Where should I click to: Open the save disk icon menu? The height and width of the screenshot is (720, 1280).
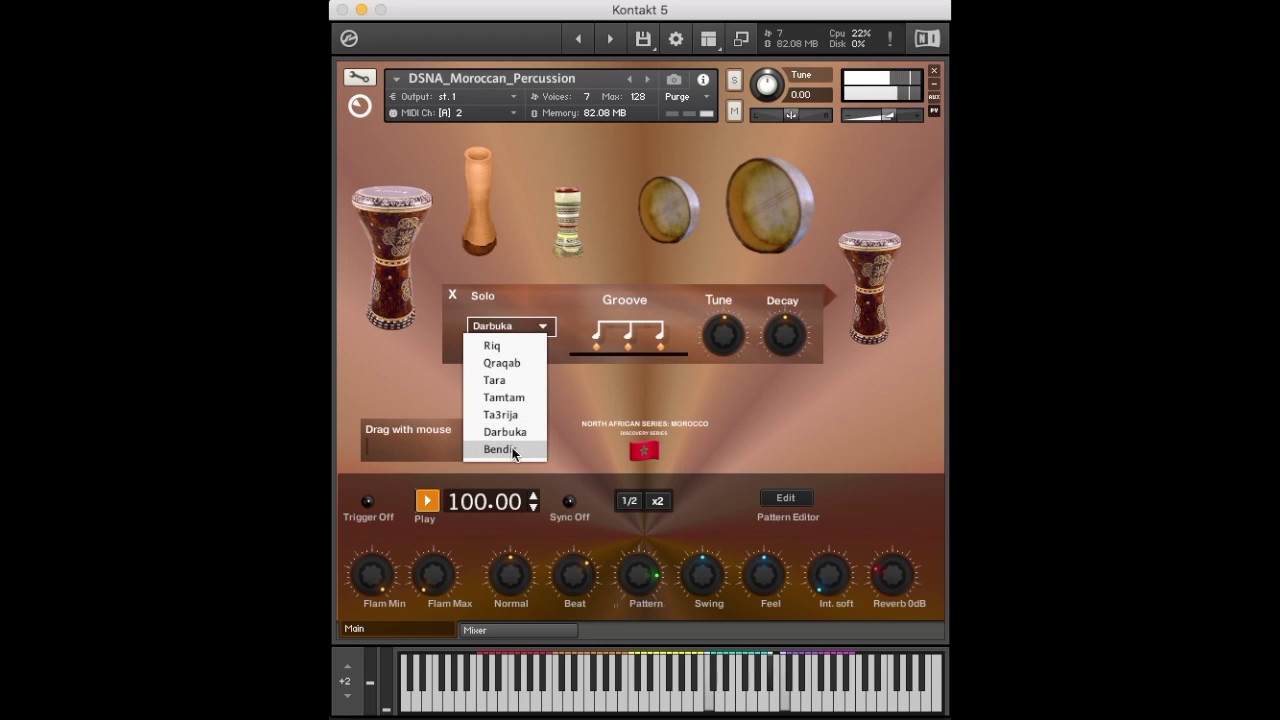coord(643,39)
